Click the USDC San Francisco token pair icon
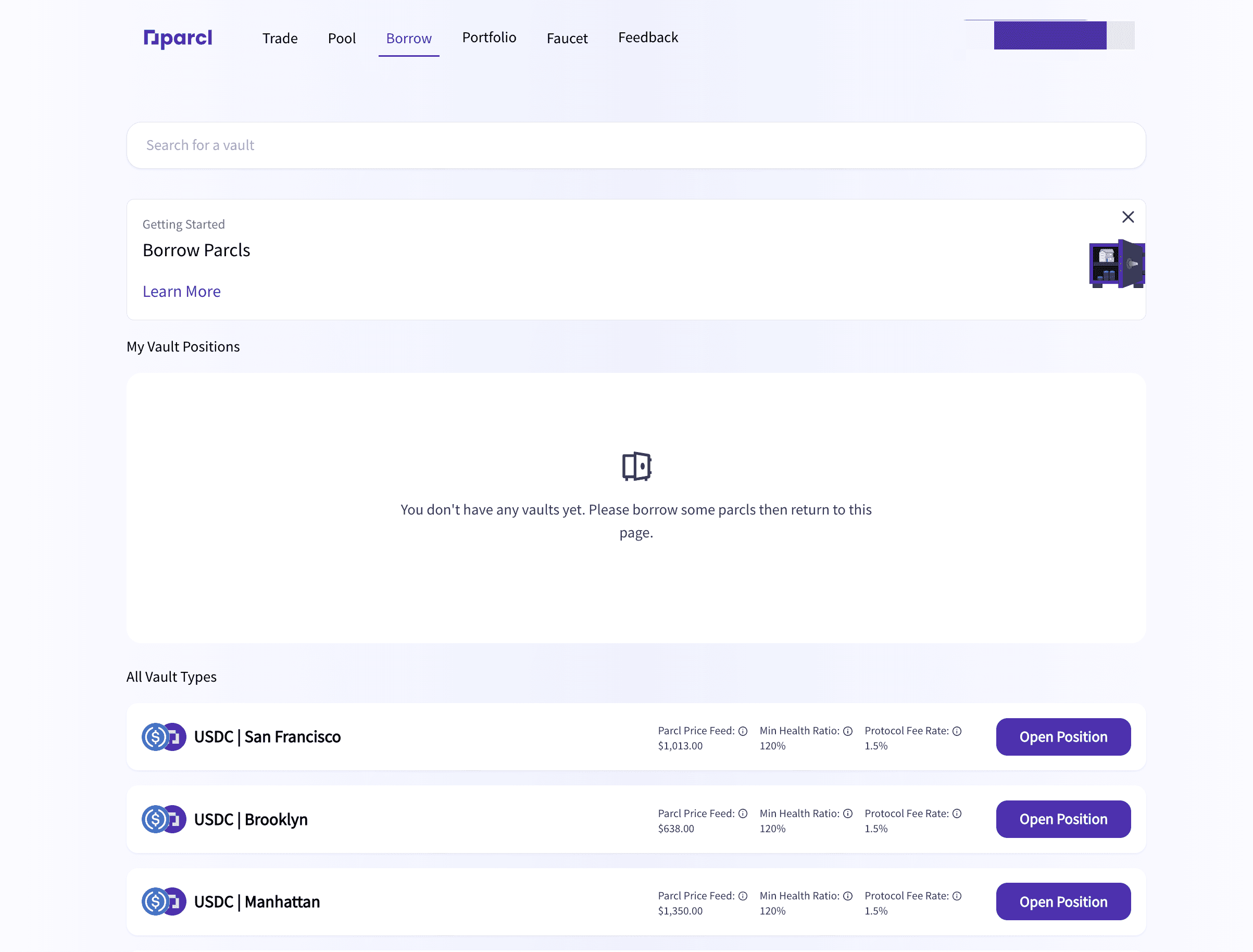 click(164, 737)
